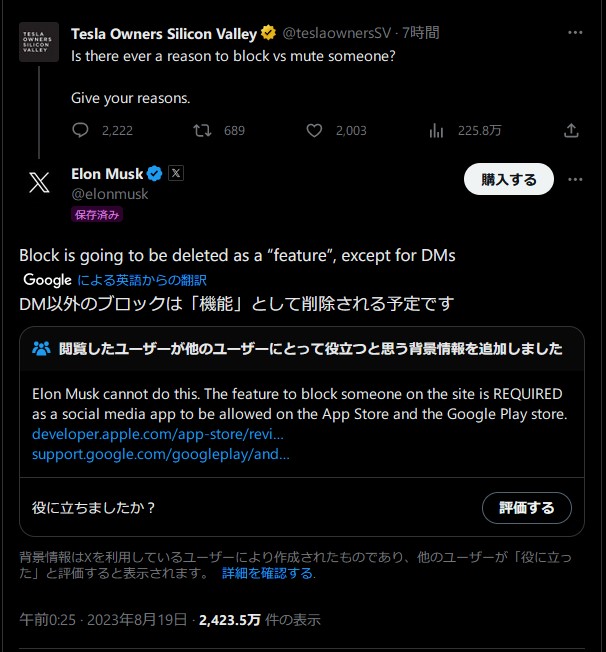Image resolution: width=606 pixels, height=652 pixels.
Task: Click Tesla Owners Silicon Valley profile avatar
Action: coord(39,42)
